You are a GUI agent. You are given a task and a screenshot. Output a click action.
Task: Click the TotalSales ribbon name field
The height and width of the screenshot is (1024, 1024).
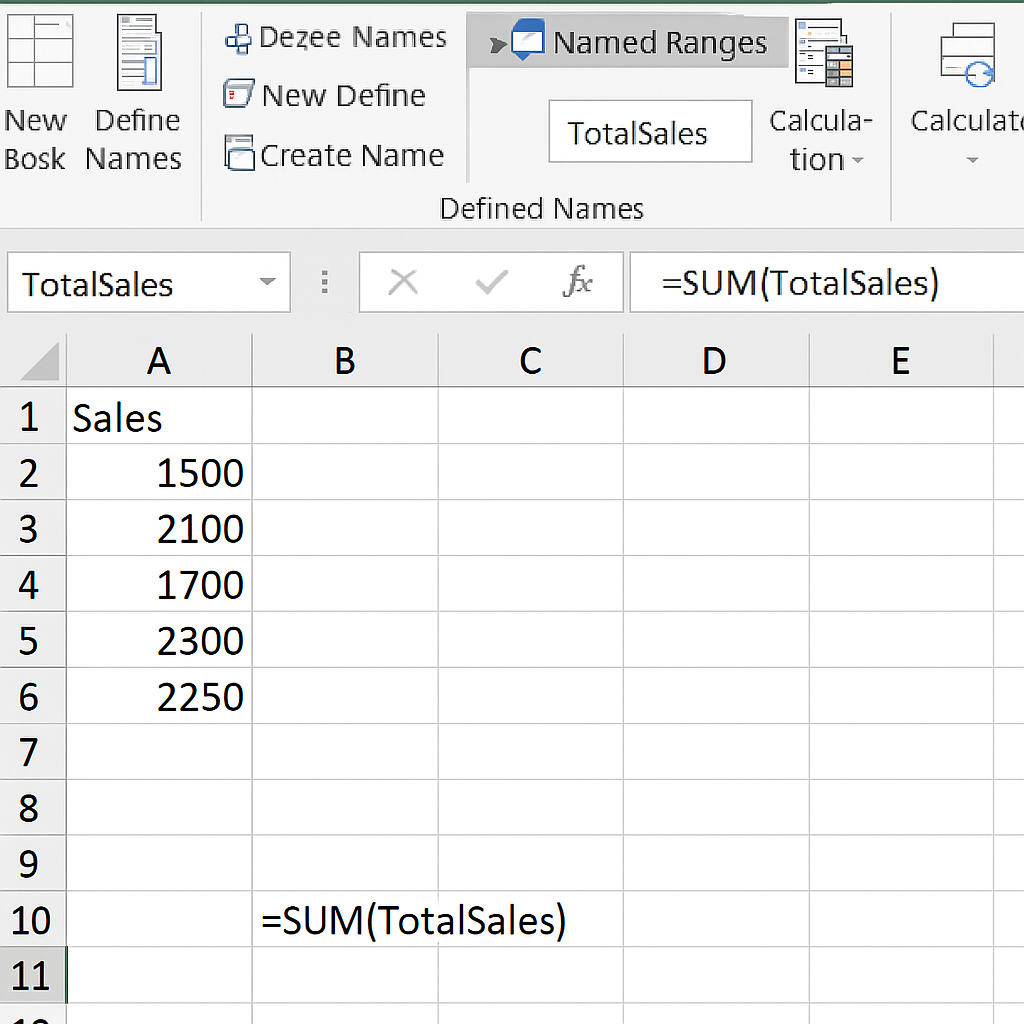click(x=650, y=131)
